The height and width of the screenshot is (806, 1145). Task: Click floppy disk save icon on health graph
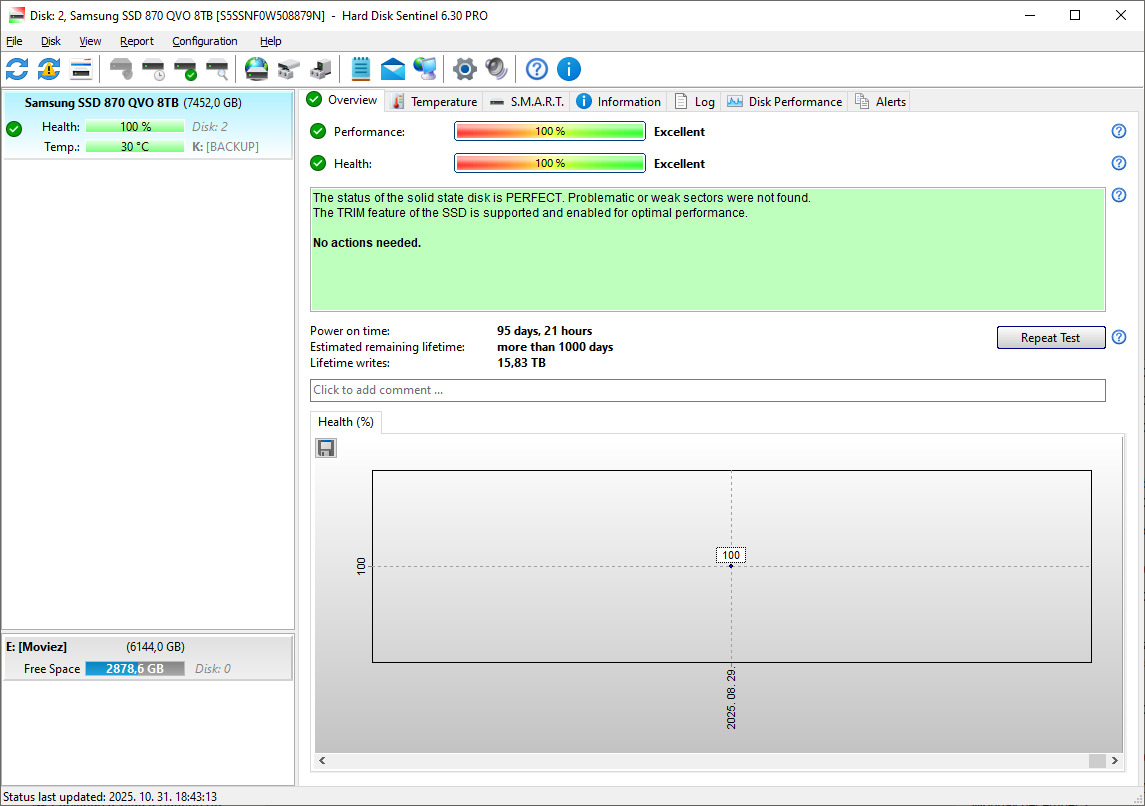pos(326,448)
